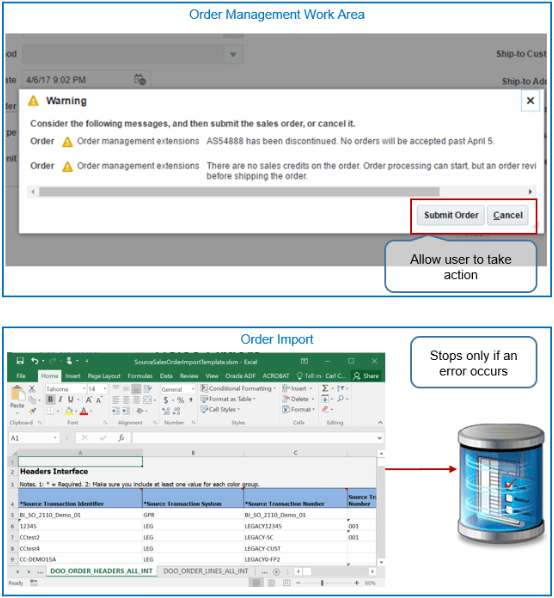Click the yellow Fill Color bucket
Image resolution: width=554 pixels, height=598 pixels.
click(69, 411)
